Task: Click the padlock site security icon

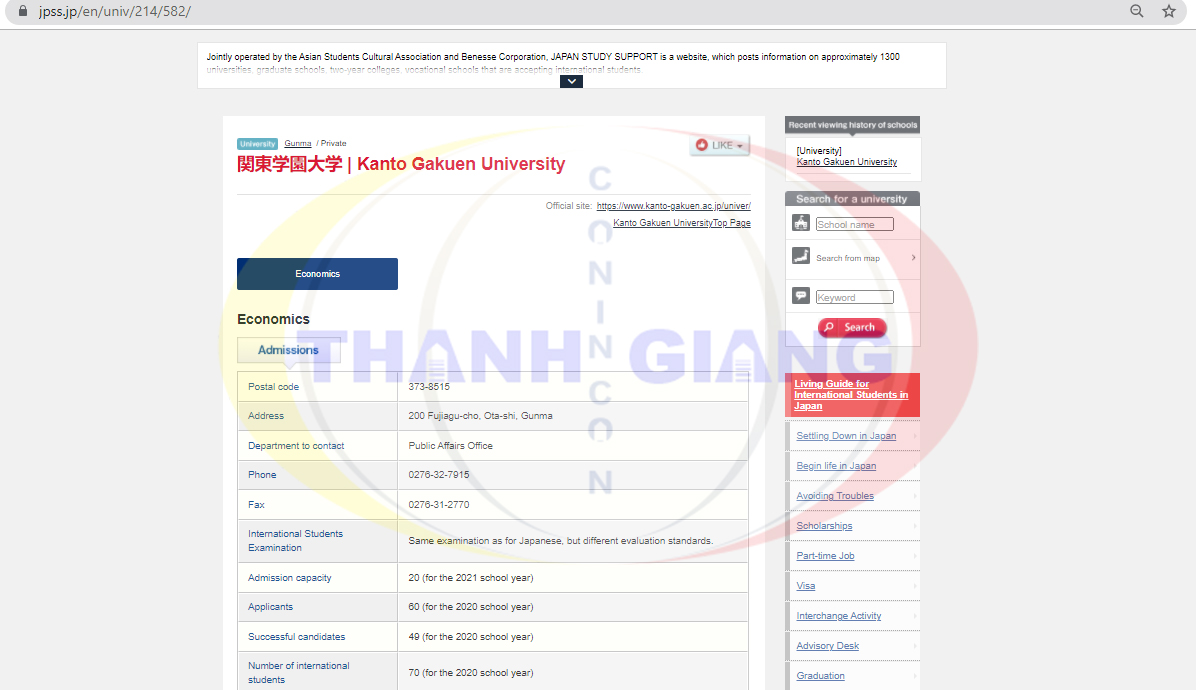Action: [24, 11]
